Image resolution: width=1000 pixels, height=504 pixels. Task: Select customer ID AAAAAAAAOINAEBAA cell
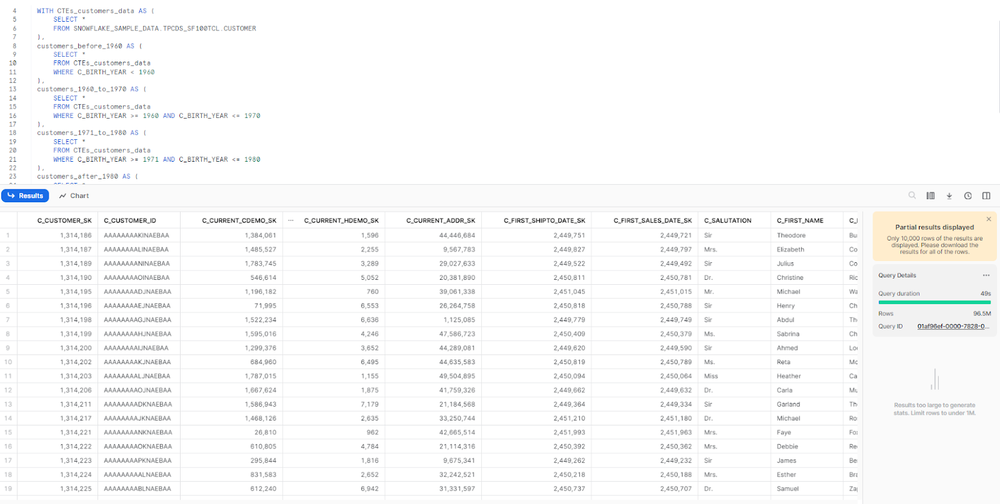[139, 278]
